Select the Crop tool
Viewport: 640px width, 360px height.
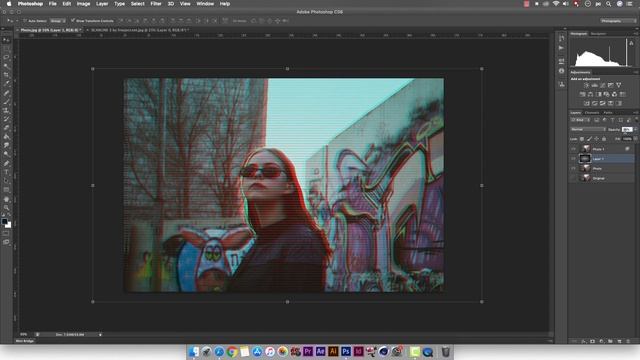[x=6, y=75]
